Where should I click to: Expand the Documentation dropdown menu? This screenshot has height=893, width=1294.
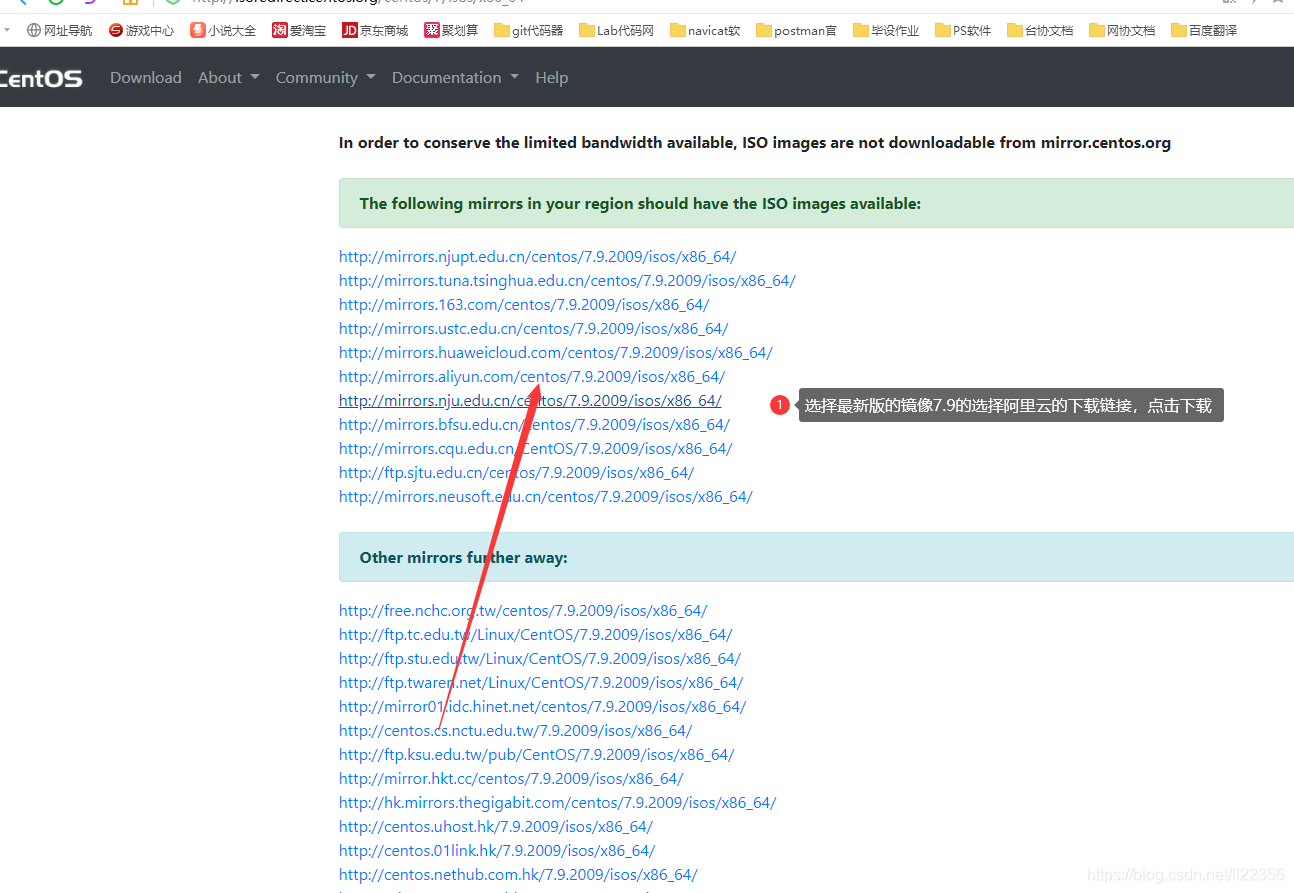click(455, 78)
